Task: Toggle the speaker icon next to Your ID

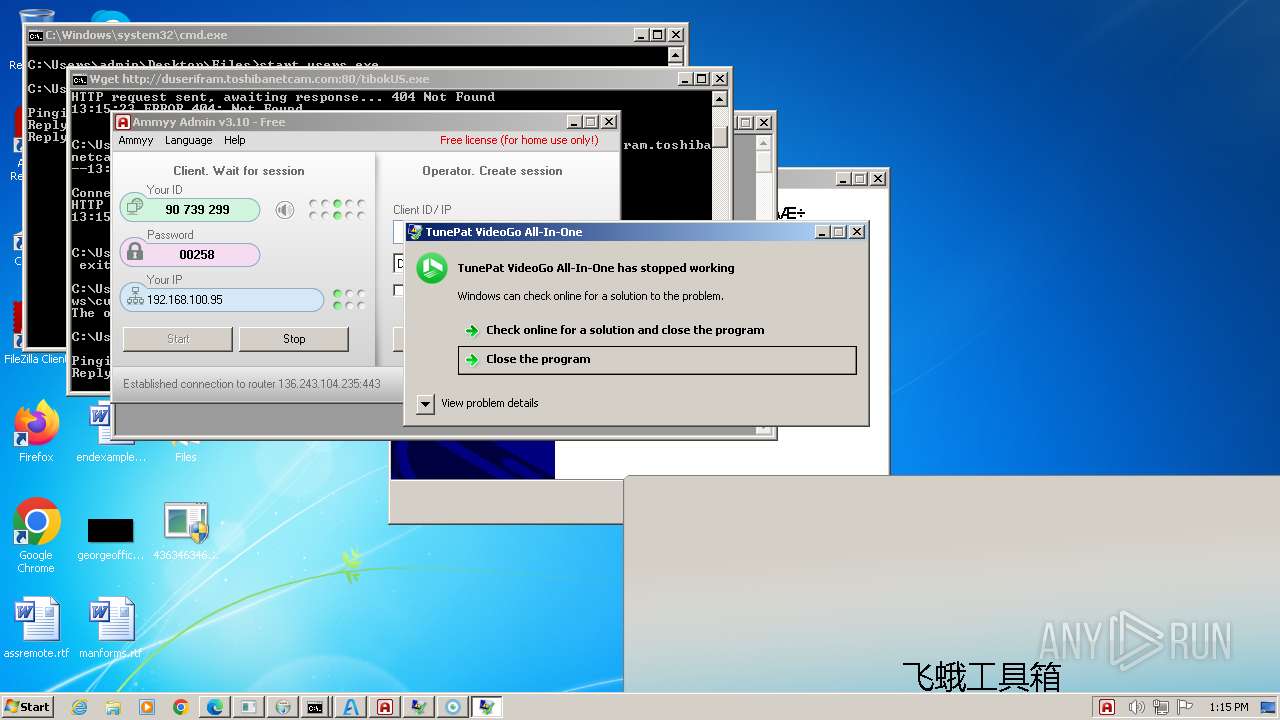Action: point(285,210)
